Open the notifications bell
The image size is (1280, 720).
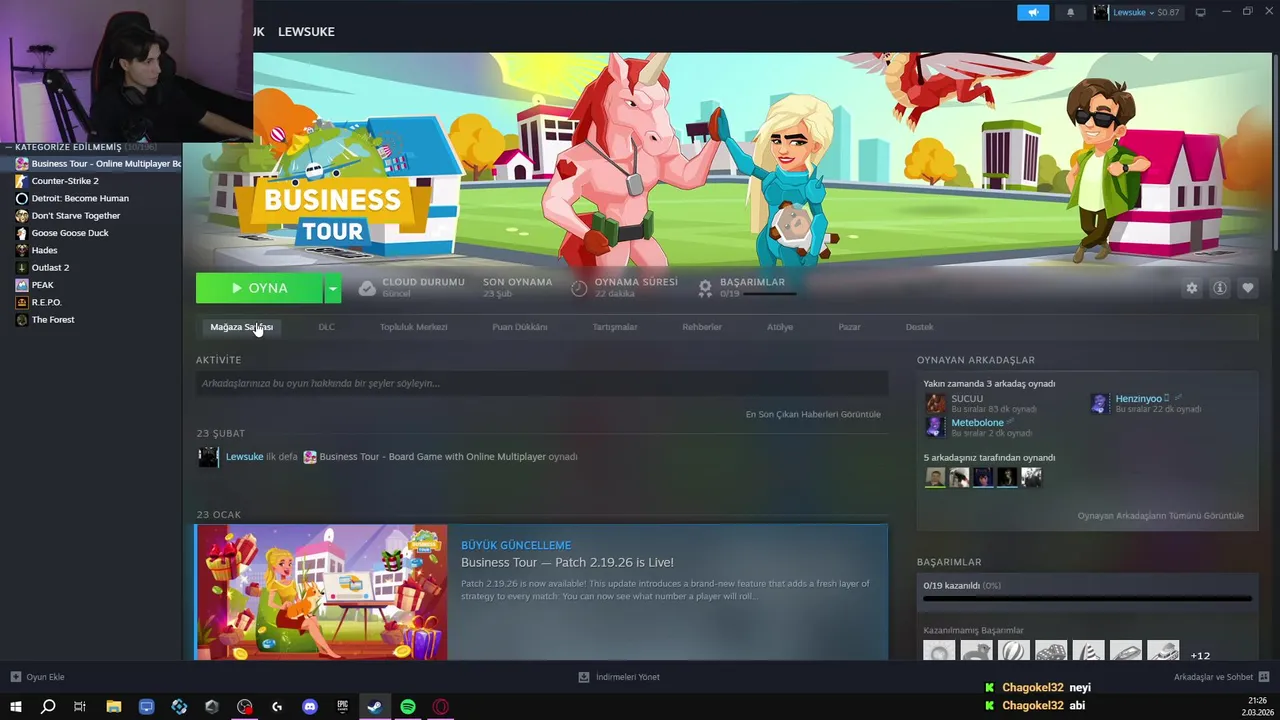pyautogui.click(x=1070, y=12)
